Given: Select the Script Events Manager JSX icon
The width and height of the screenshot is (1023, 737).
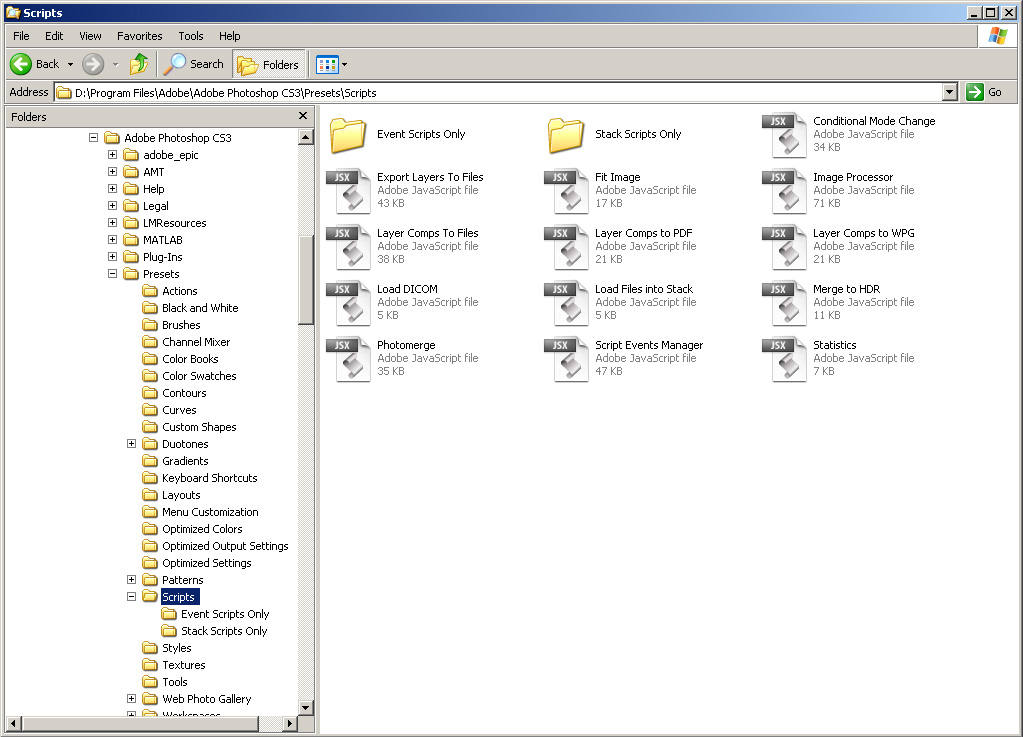Looking at the screenshot, I should point(567,359).
